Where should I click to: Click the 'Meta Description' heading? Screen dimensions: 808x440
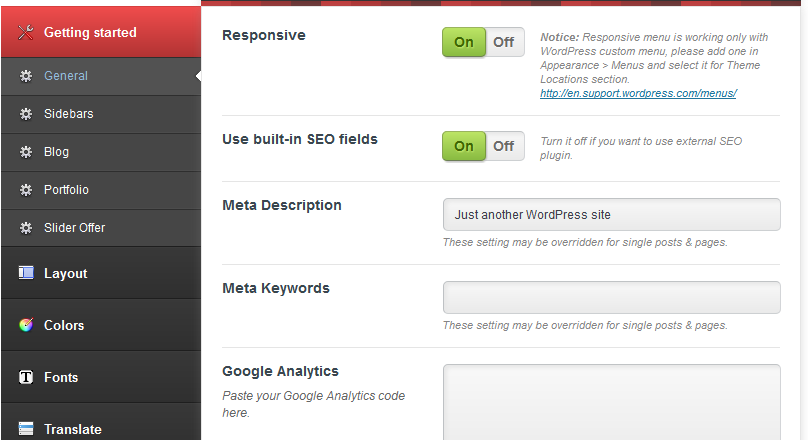[x=282, y=205]
